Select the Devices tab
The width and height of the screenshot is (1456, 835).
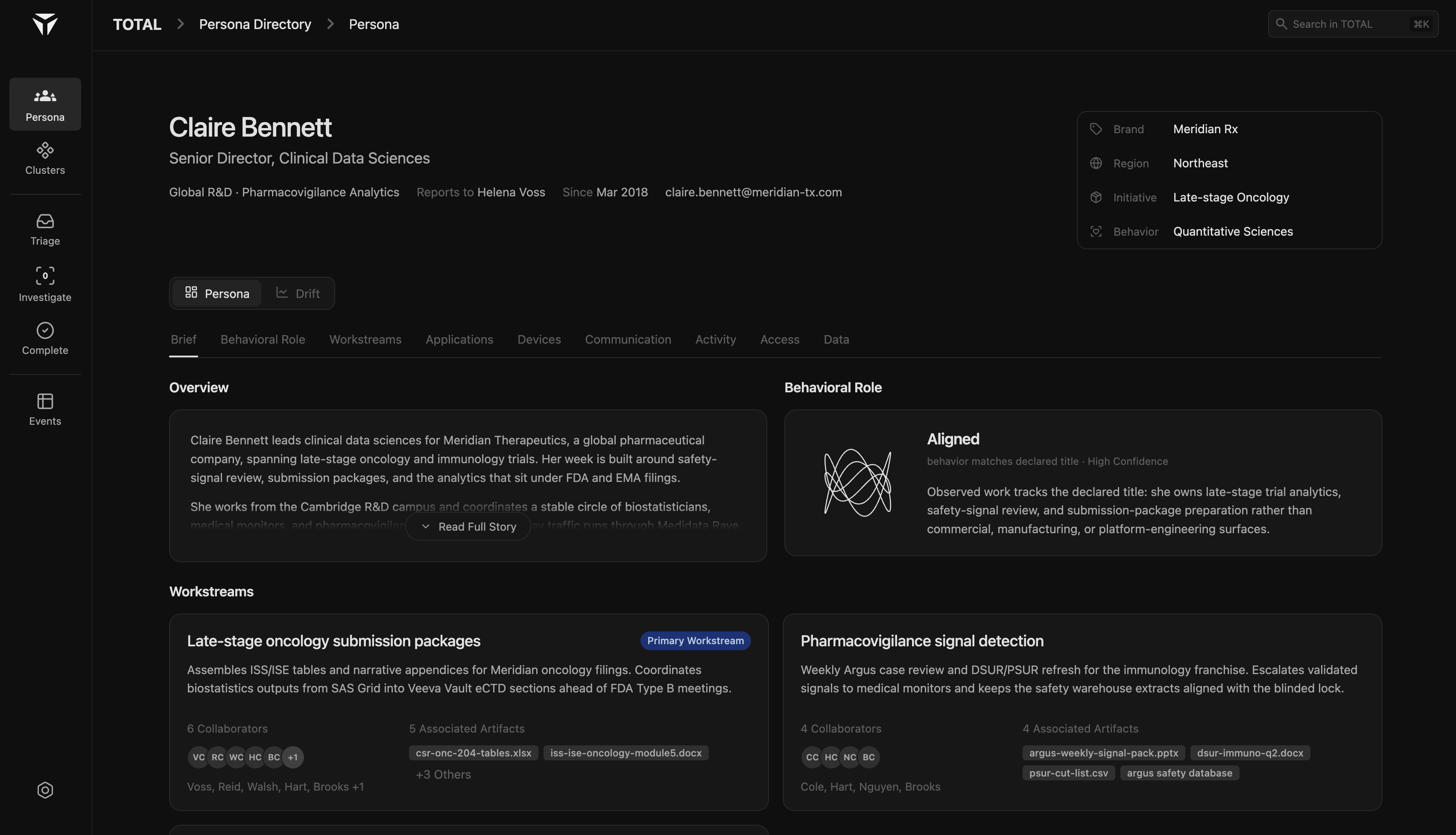pyautogui.click(x=539, y=339)
